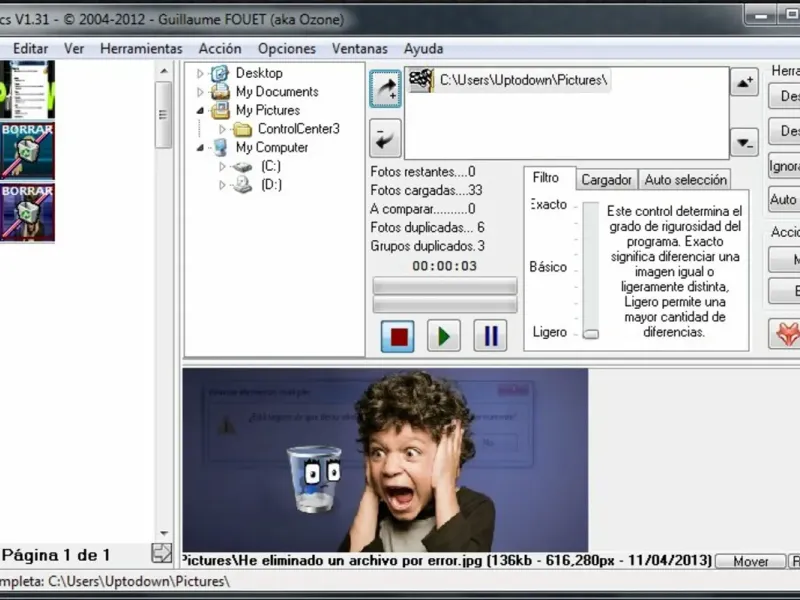Move folder up in the list
Viewport: 800px width, 600px height.
pos(744,82)
